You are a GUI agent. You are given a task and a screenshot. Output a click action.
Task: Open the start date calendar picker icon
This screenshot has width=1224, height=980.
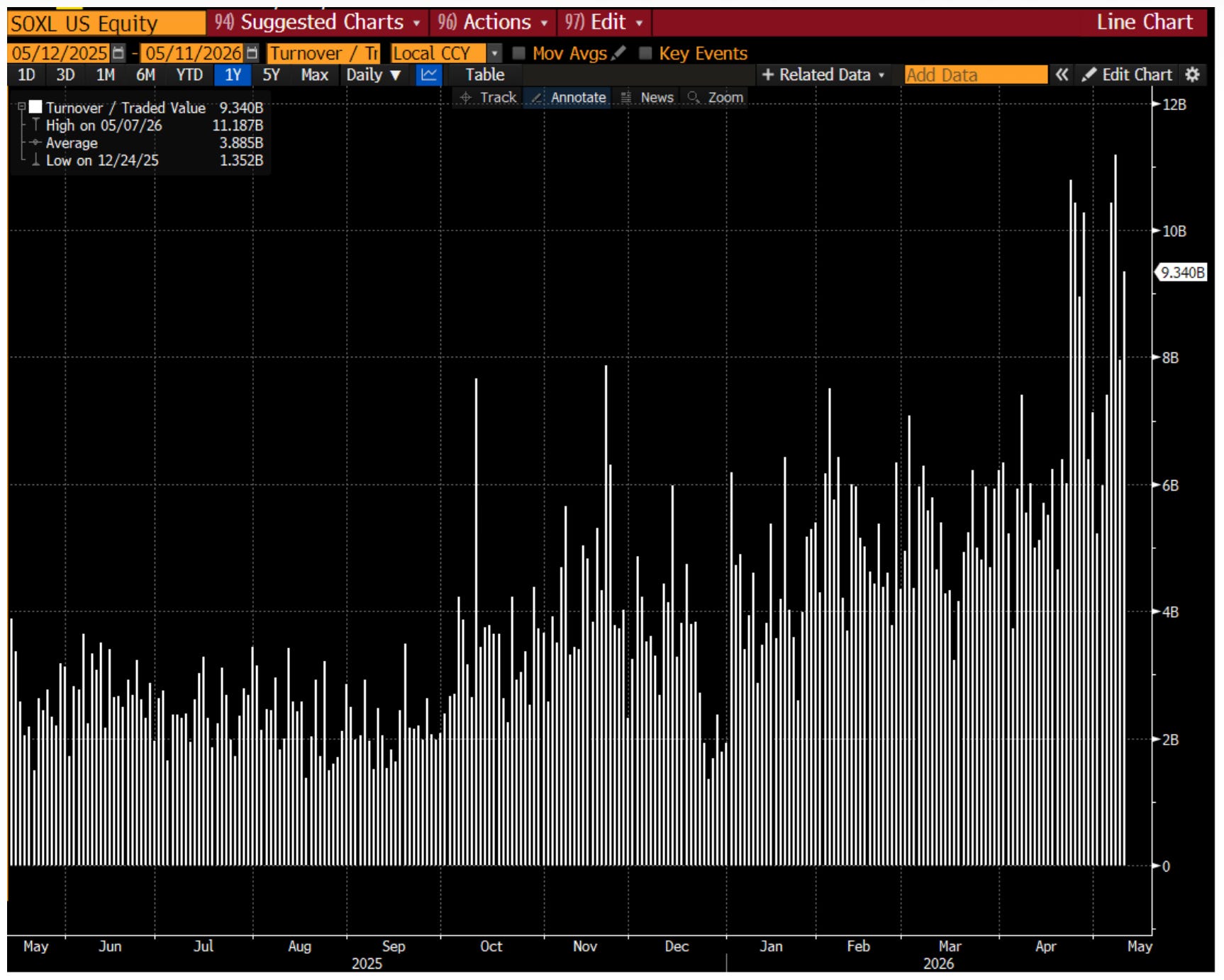point(118,53)
